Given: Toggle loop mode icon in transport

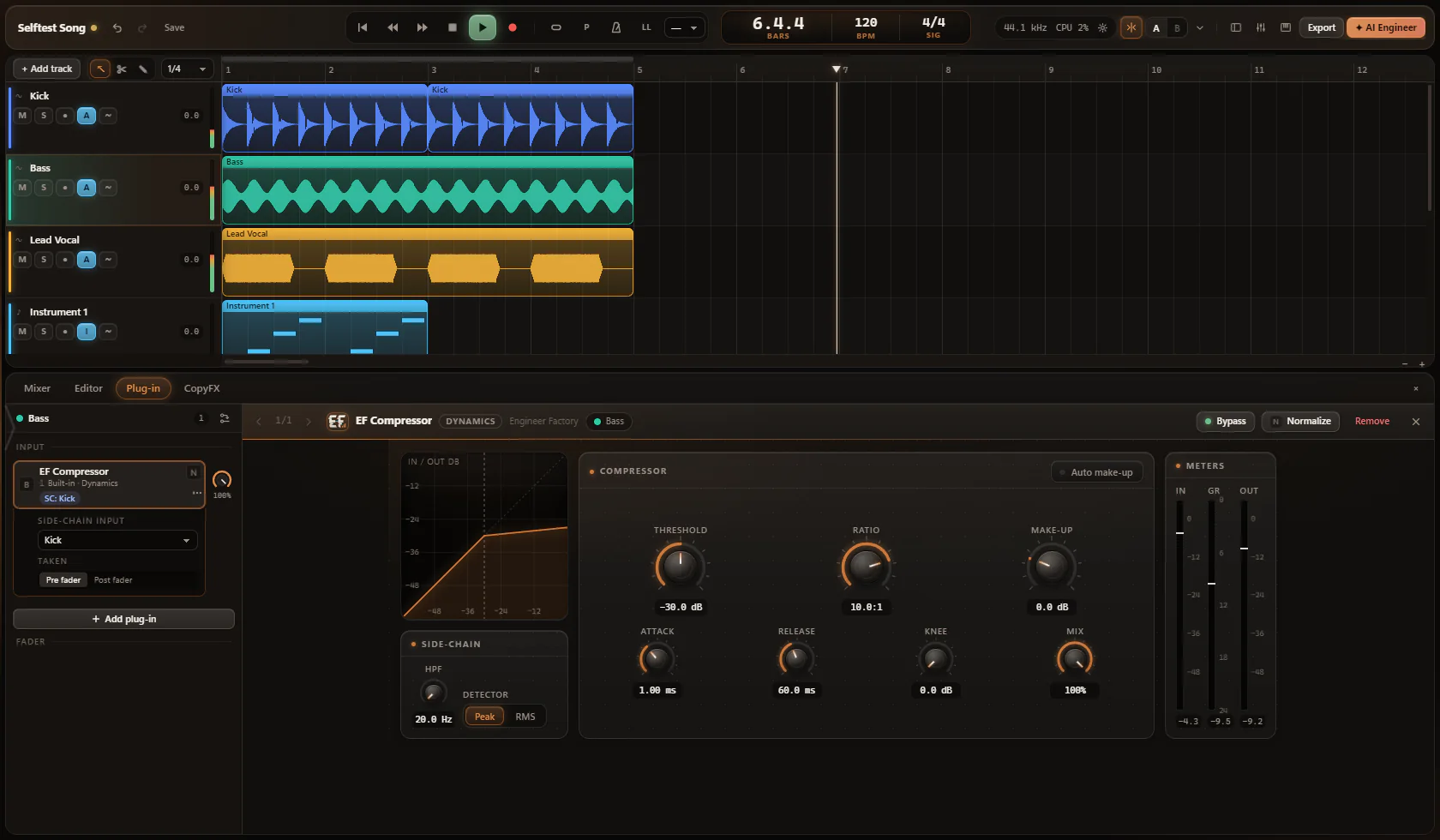Looking at the screenshot, I should tap(556, 27).
